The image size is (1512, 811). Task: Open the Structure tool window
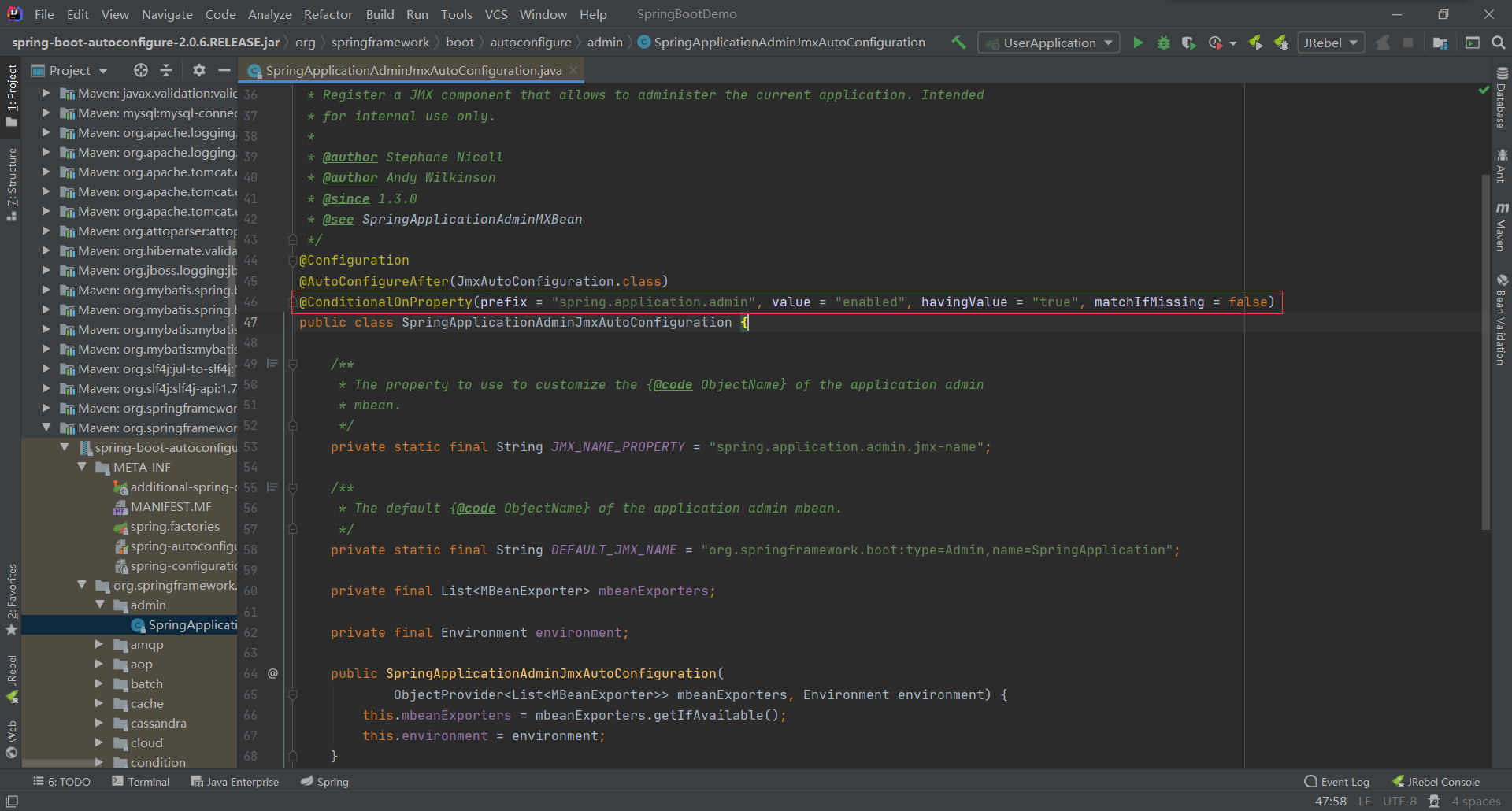tap(12, 184)
